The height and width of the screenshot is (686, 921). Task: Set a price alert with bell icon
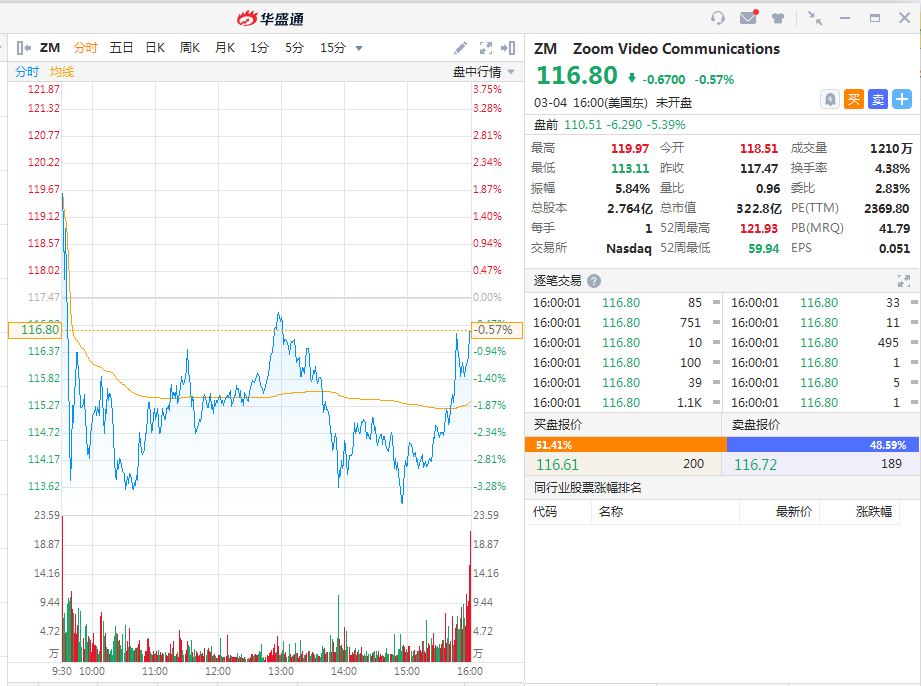(829, 99)
